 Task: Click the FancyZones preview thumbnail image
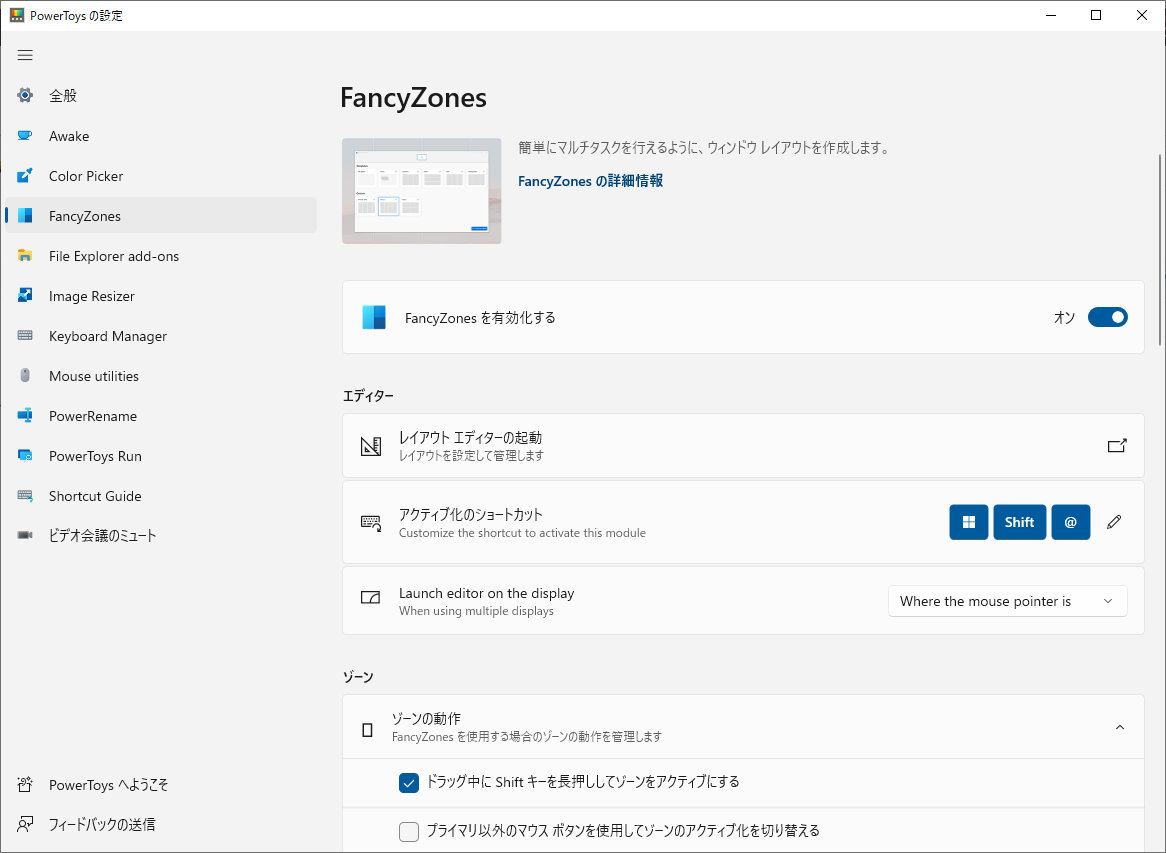click(422, 191)
